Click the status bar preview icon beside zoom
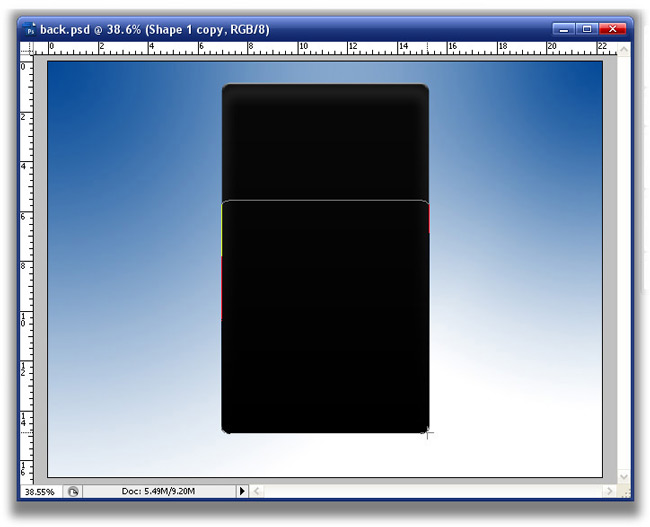The width and height of the screenshot is (650, 527). point(73,492)
